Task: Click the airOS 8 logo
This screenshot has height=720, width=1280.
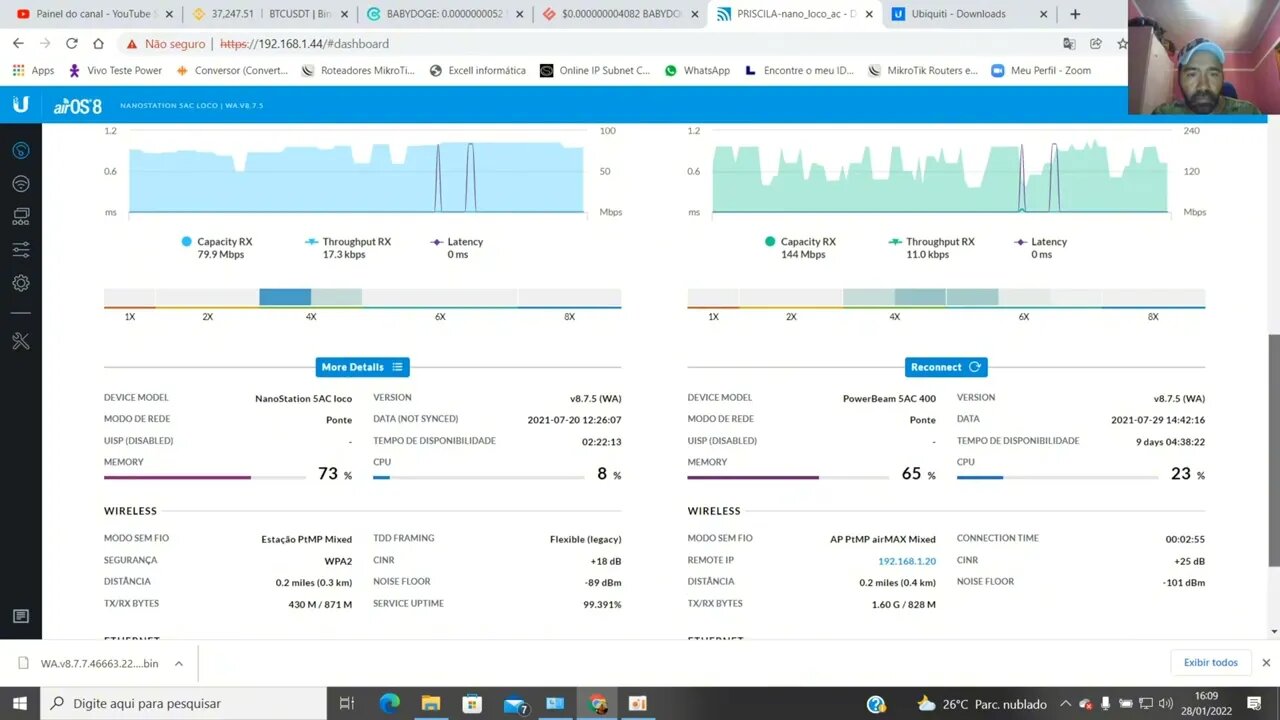Action: [77, 105]
